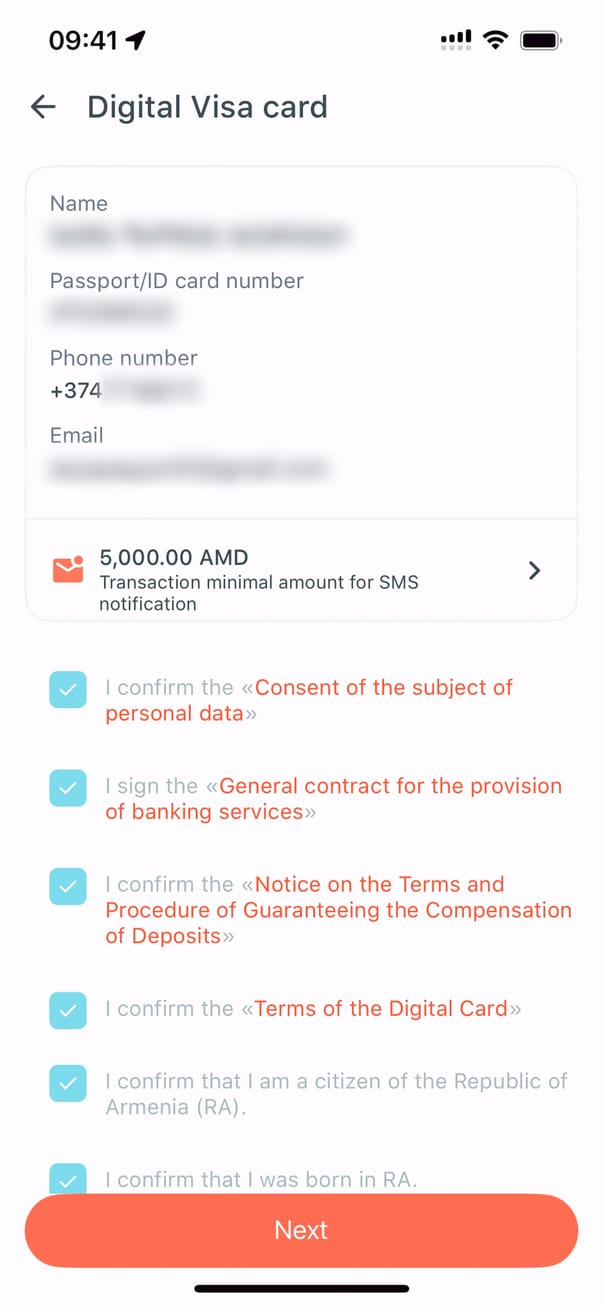This screenshot has width=603, height=1305.
Task: Open the Consent of the subject link
Action: pos(383,688)
